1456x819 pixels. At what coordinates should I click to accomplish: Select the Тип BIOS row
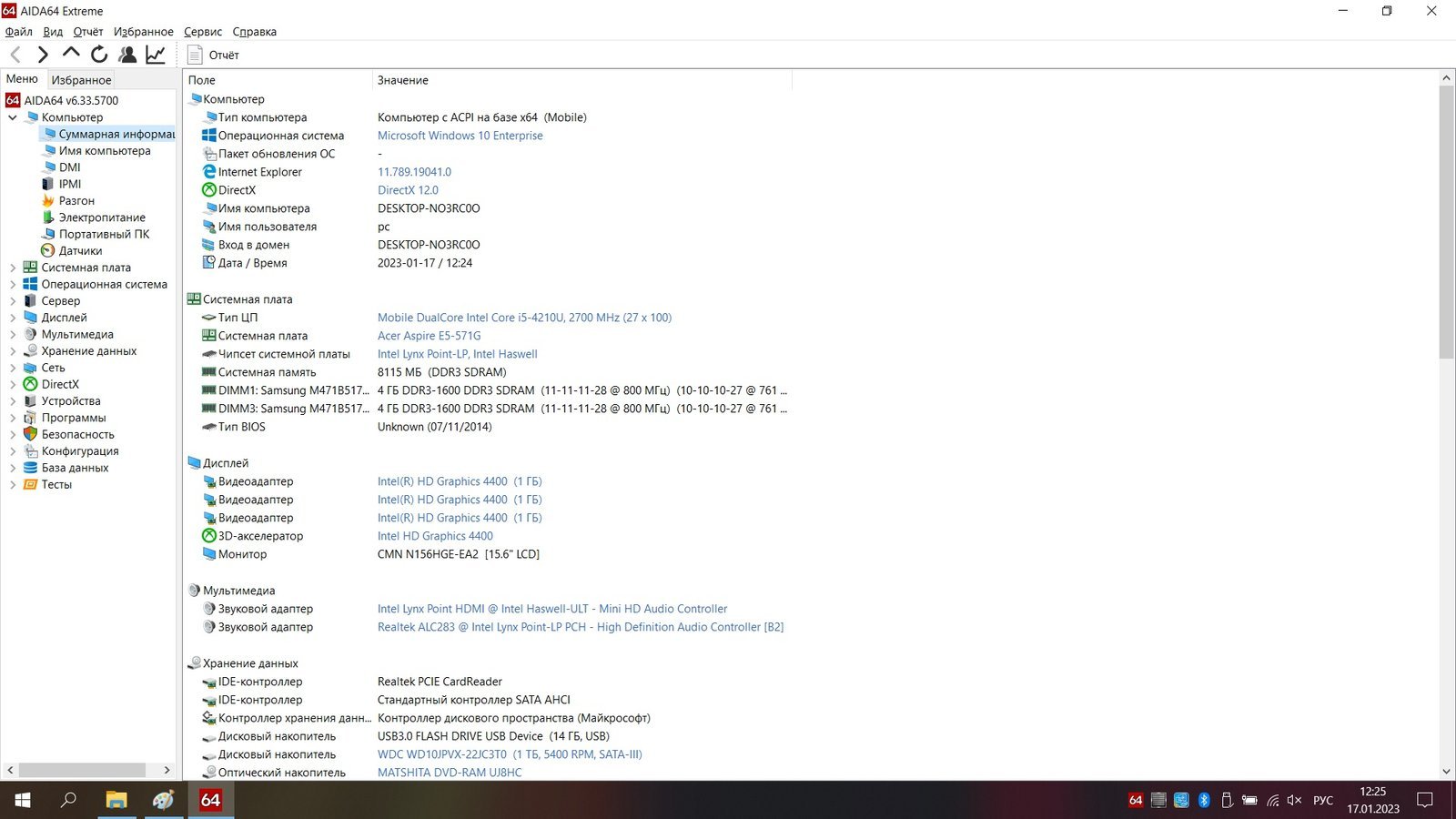489,427
